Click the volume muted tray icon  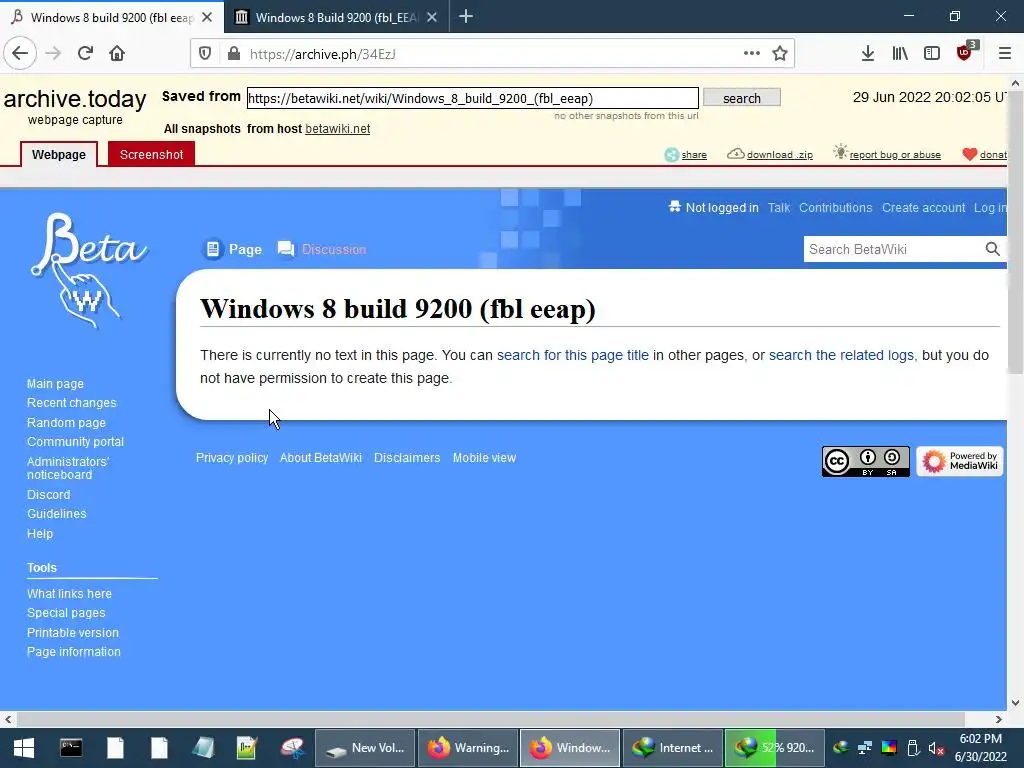(x=936, y=748)
